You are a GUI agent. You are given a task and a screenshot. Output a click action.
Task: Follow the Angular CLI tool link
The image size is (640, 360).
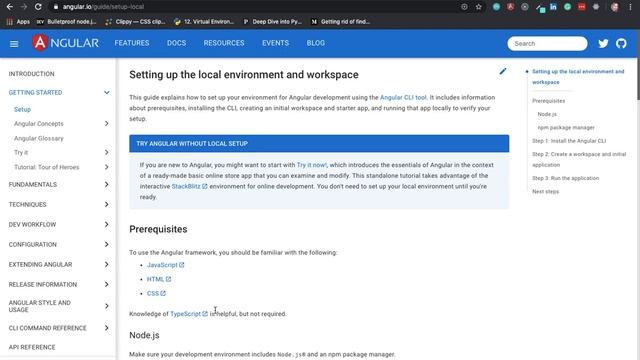(x=403, y=98)
